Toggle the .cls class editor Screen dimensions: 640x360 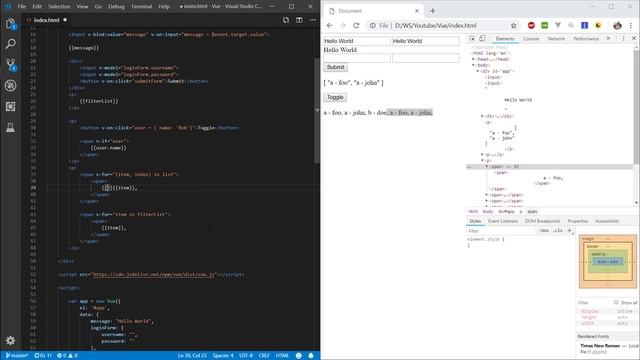pyautogui.click(x=558, y=231)
